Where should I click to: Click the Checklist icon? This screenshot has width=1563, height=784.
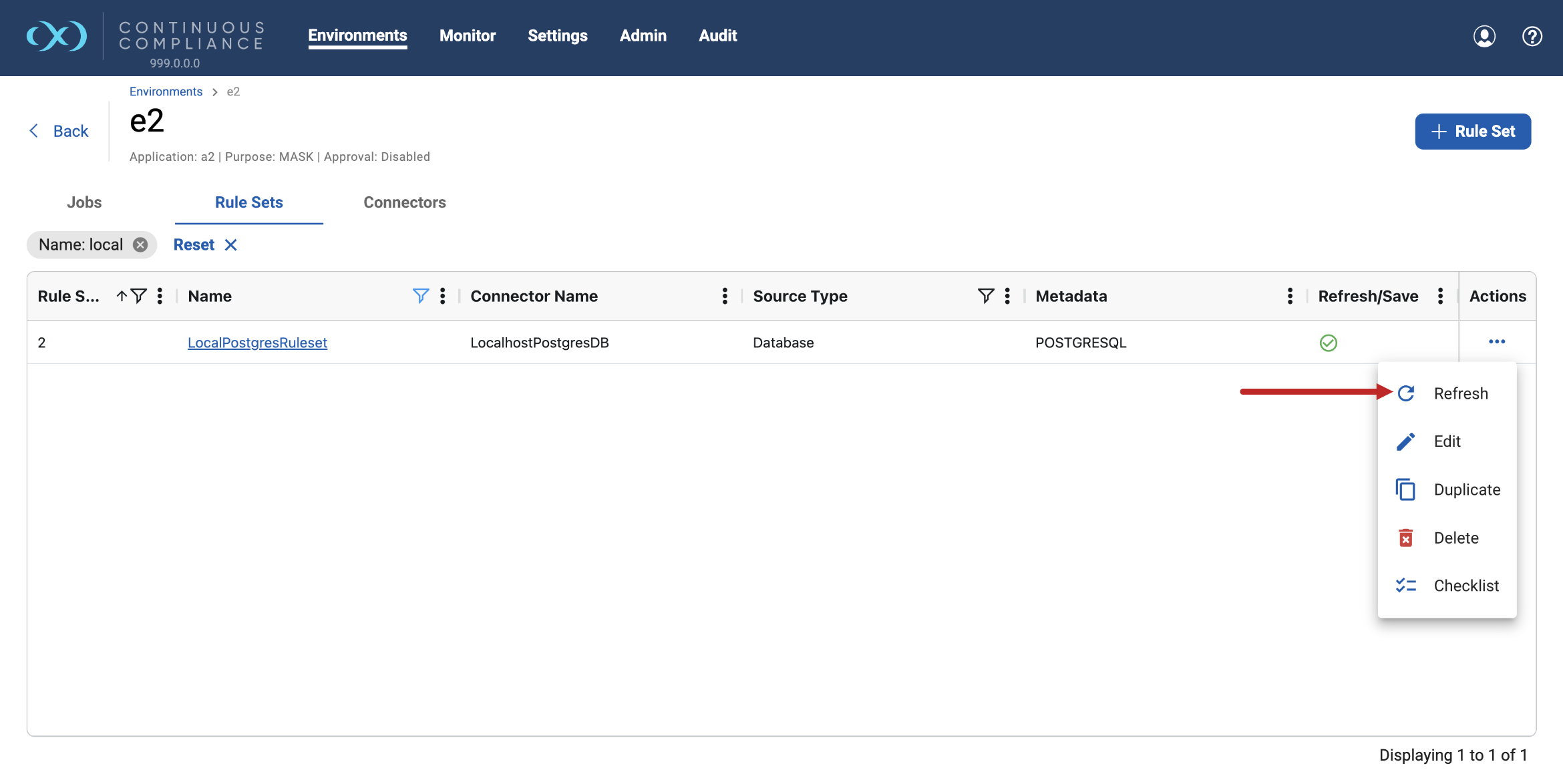pos(1405,586)
